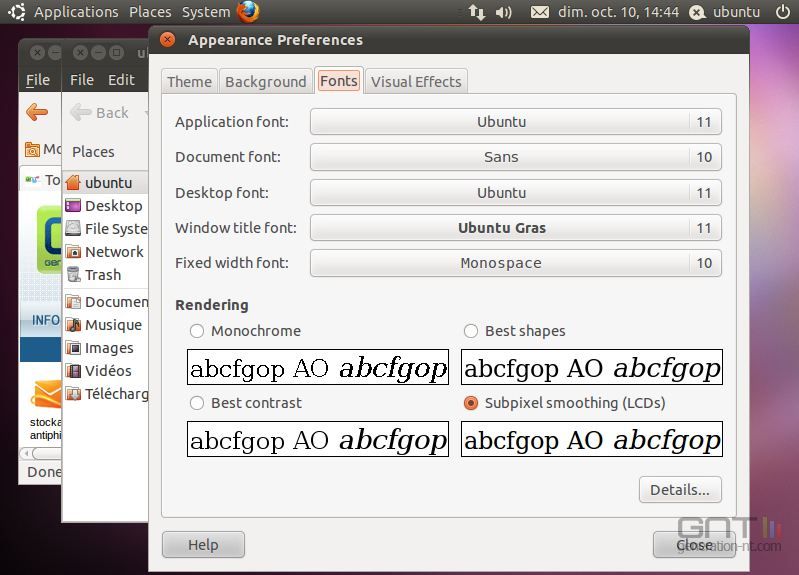The height and width of the screenshot is (575, 799).
Task: Select File System in Places sidebar
Action: [x=105, y=229]
